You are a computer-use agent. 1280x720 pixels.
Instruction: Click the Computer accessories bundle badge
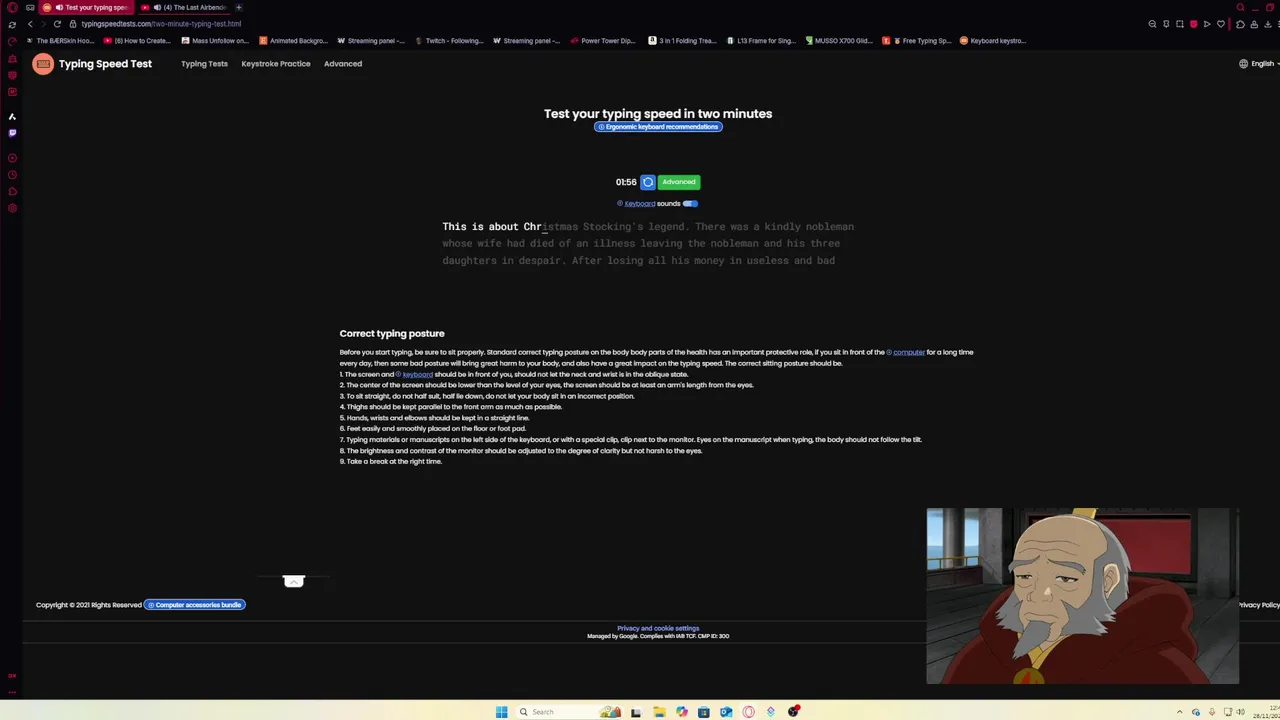click(195, 605)
